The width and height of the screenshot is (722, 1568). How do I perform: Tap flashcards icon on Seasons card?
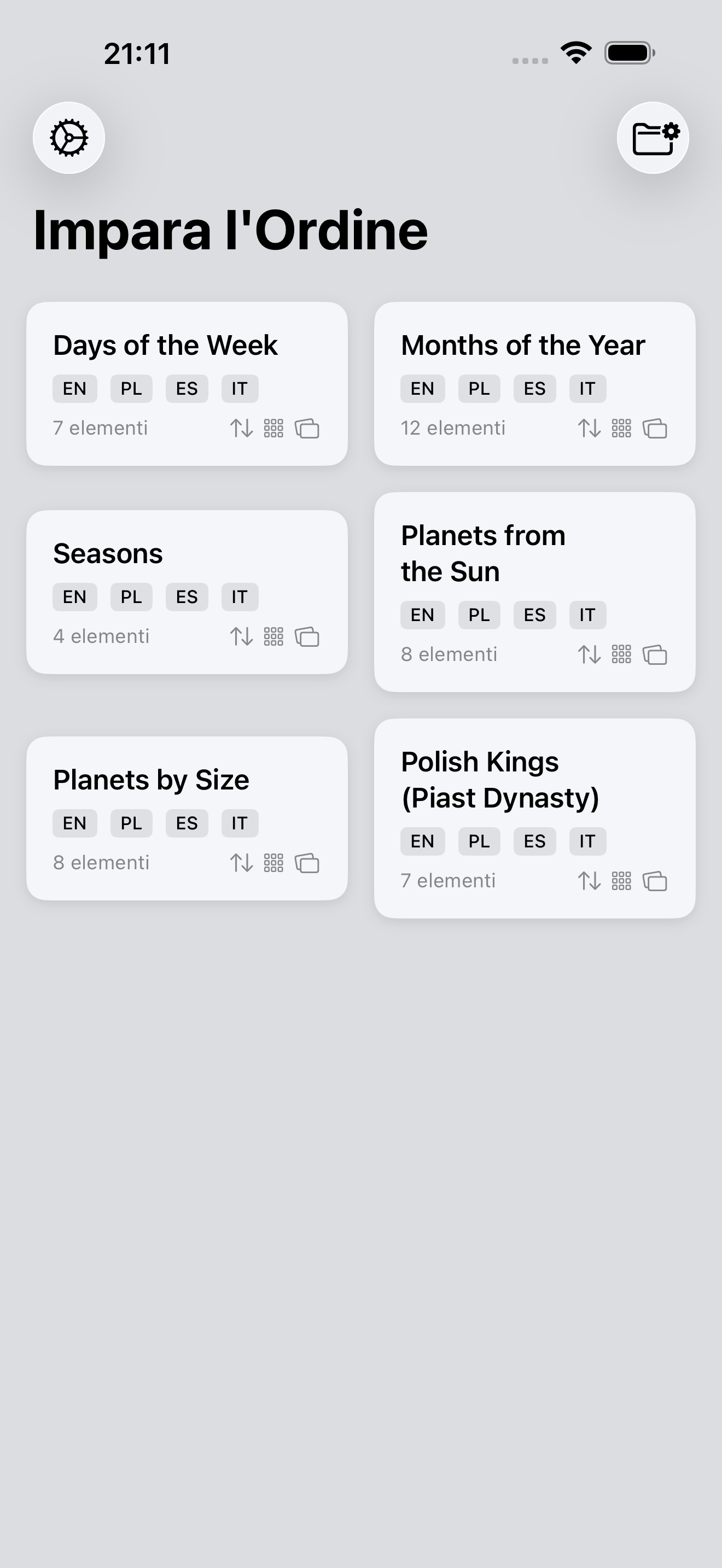pos(307,637)
